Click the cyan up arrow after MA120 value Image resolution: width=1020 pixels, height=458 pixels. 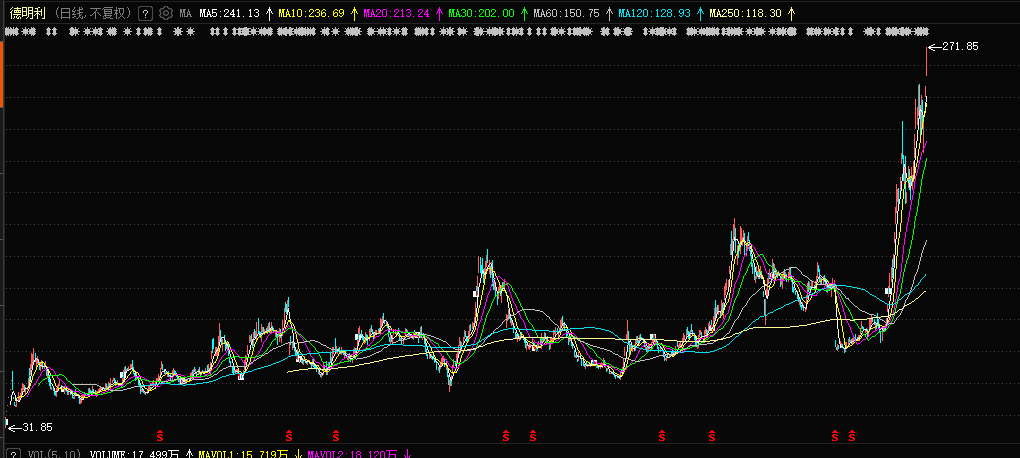pos(699,14)
